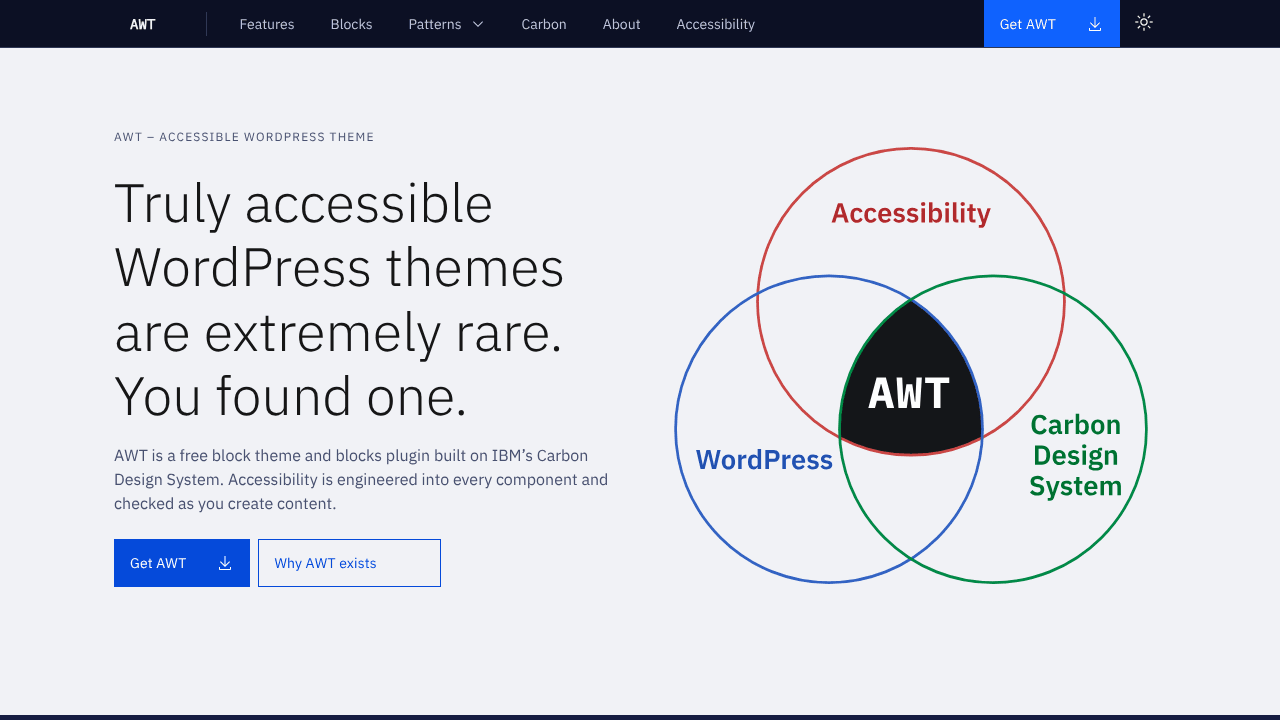The height and width of the screenshot is (720, 1280).
Task: Open the Carbon nav link
Action: coord(544,24)
